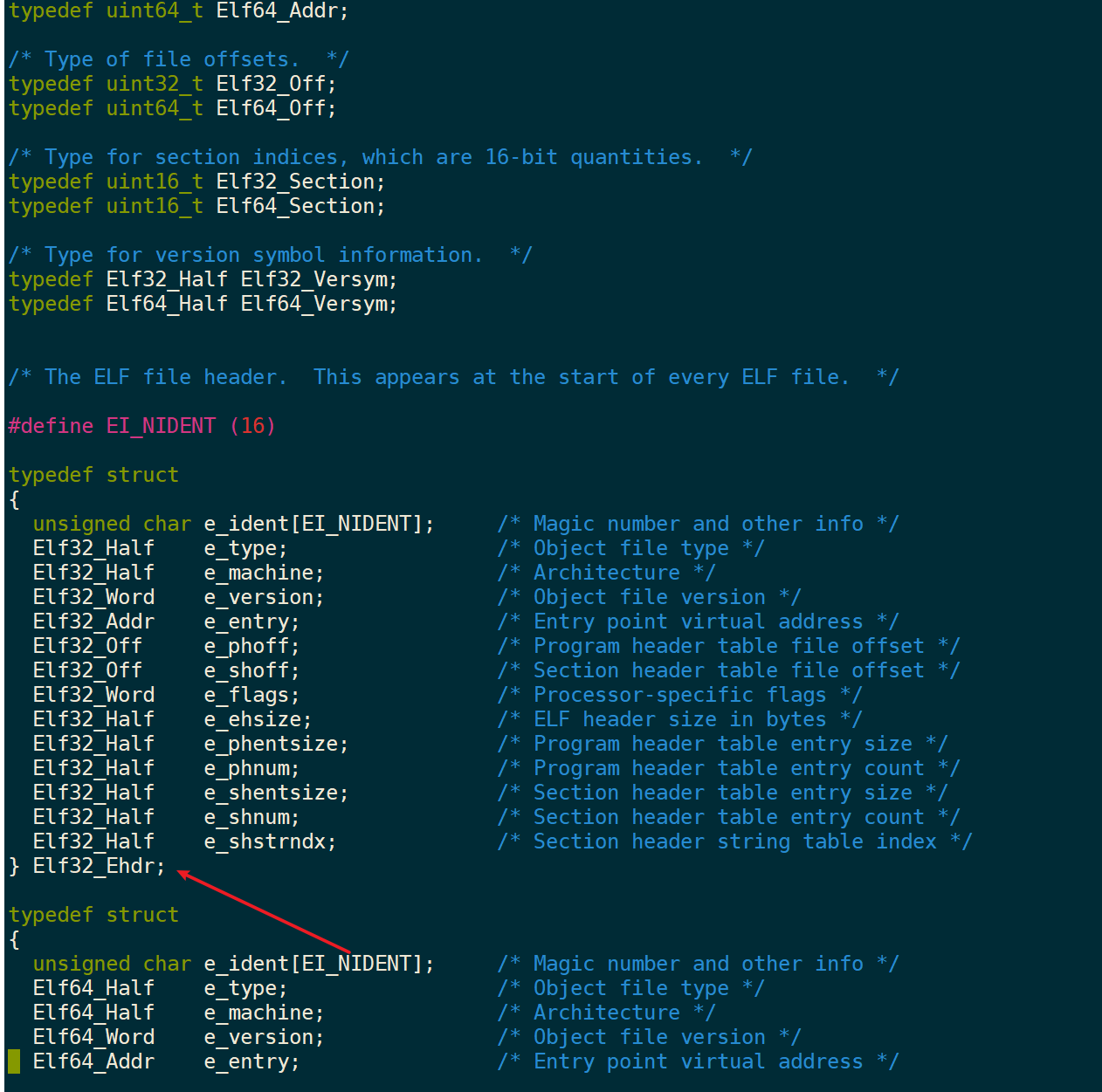Click the Elf32_Ehdr struct name
The width and height of the screenshot is (1102, 1092).
click(x=98, y=866)
